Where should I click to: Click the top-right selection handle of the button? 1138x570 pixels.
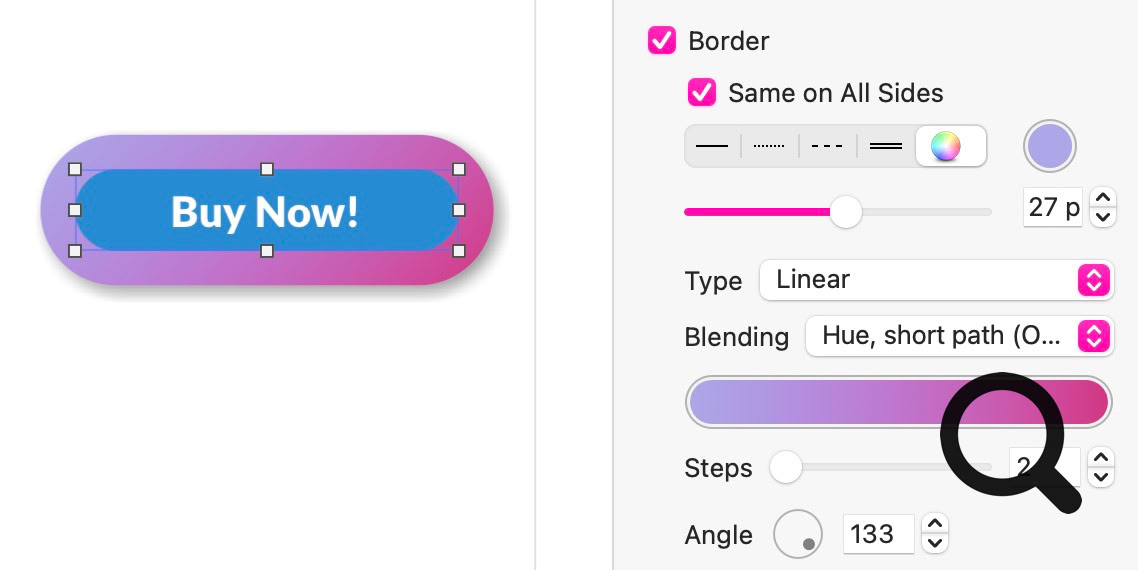click(459, 170)
